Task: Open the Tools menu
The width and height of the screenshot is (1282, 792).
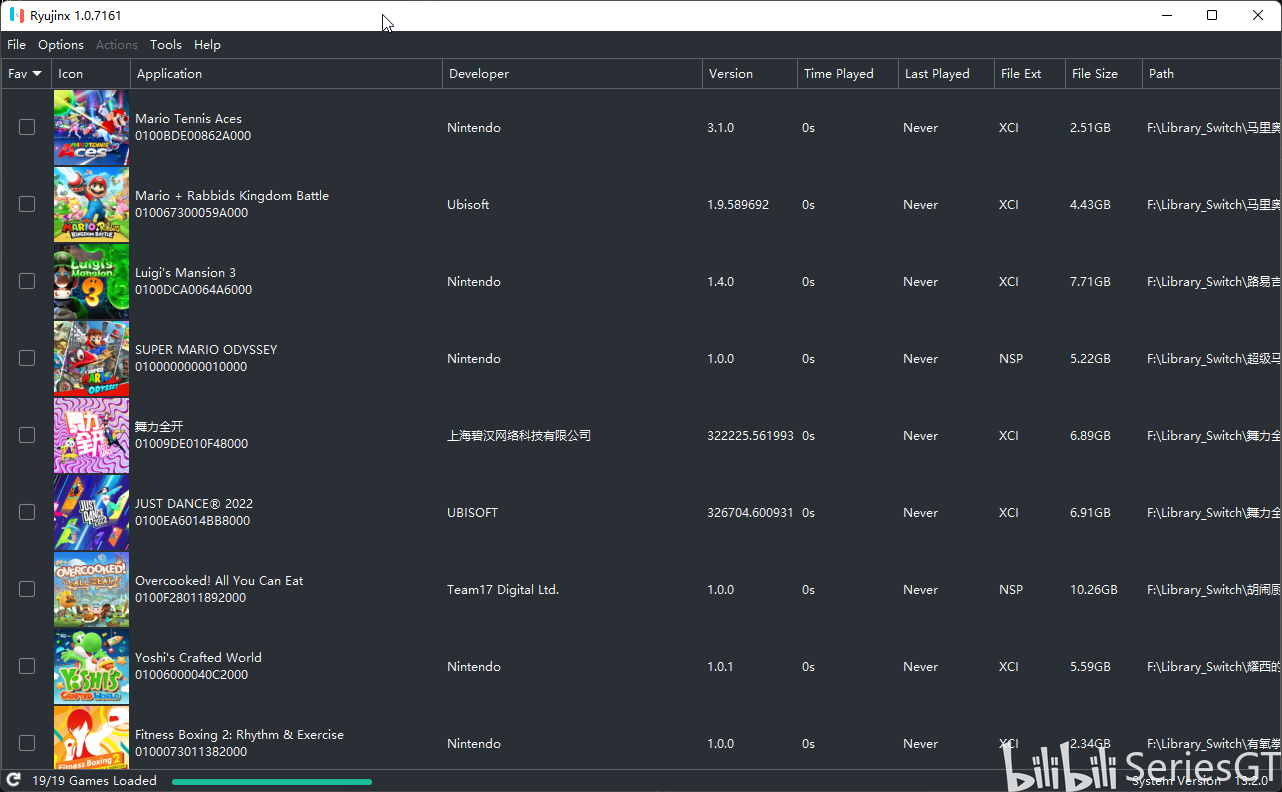Action: coord(166,45)
